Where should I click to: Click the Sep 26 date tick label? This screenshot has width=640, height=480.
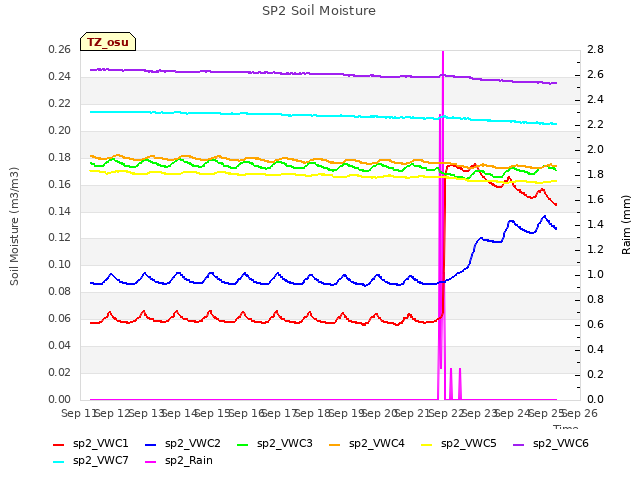point(580,413)
